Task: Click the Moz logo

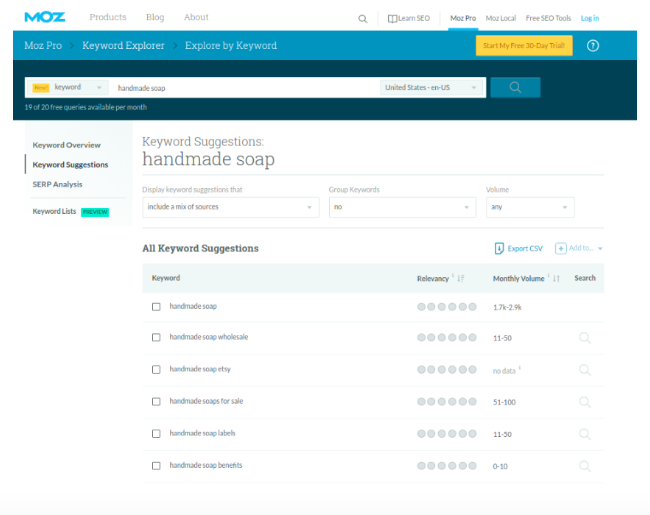Action: 45,17
